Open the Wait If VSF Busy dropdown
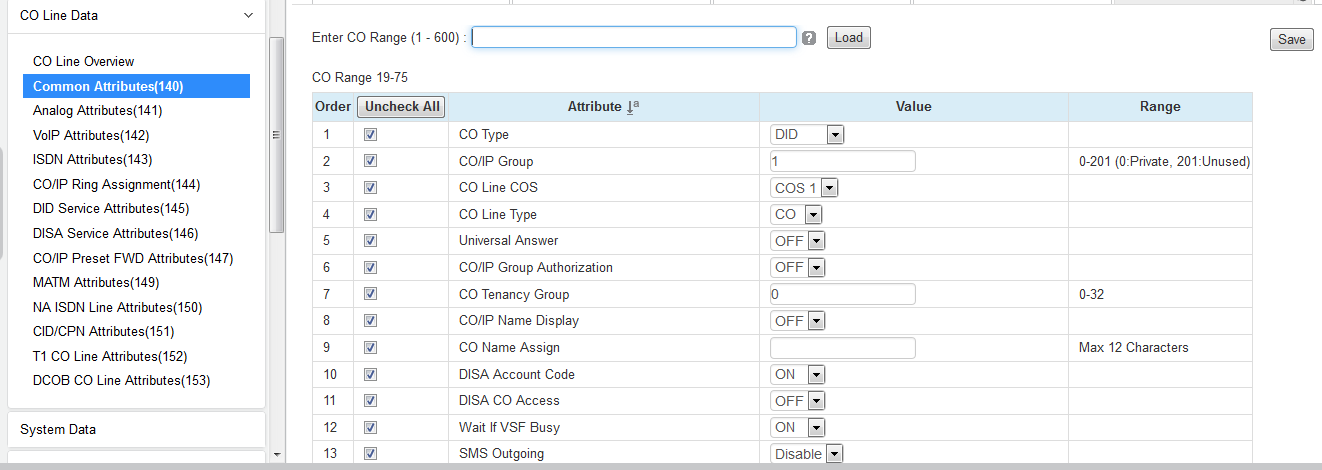This screenshot has width=1322, height=470. click(798, 427)
